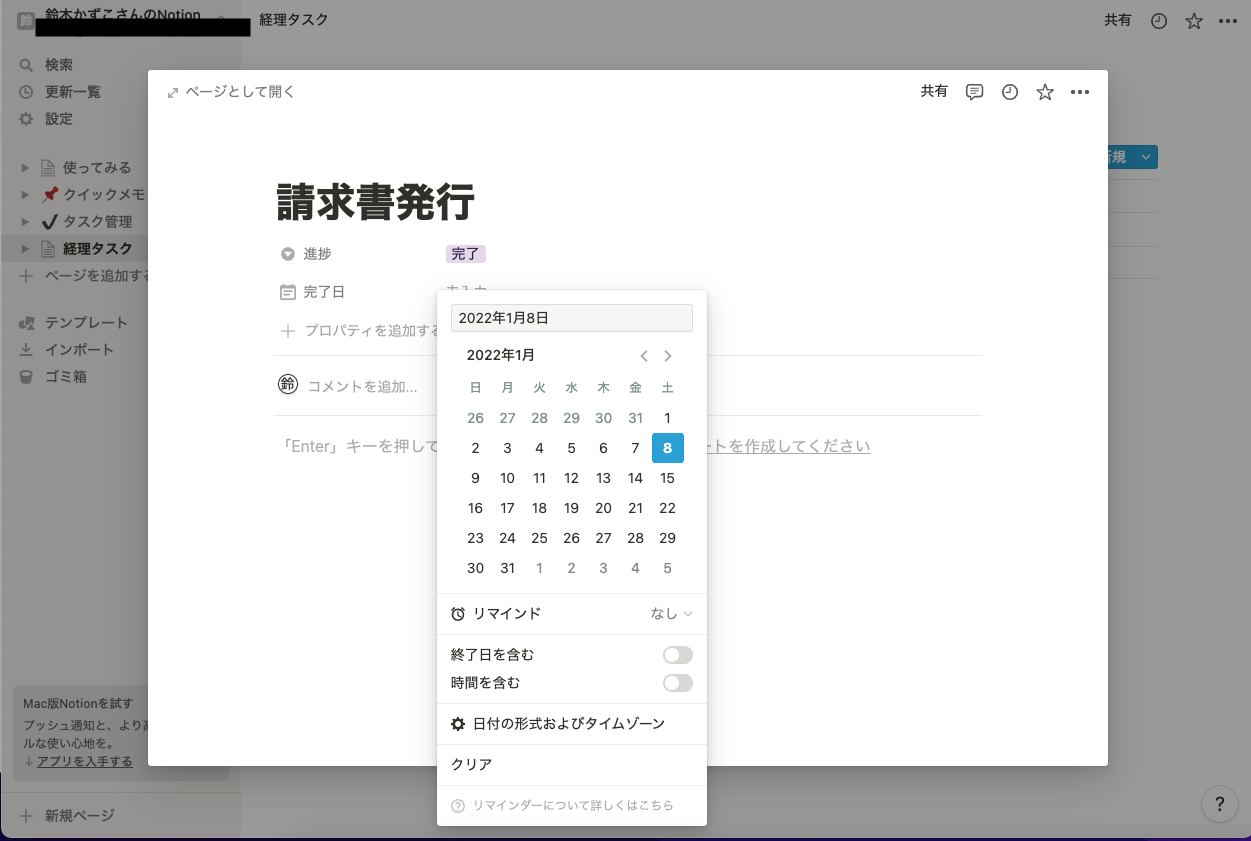Expand the 使ってみる page tree arrow
The image size is (1251, 841).
(x=26, y=168)
